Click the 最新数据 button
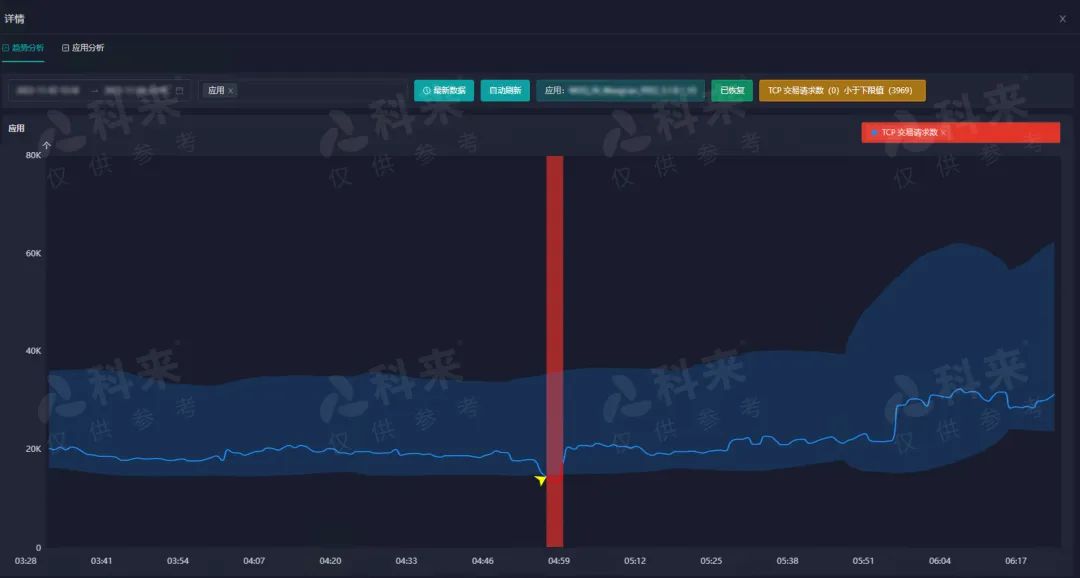Viewport: 1080px width, 578px height. pos(444,91)
